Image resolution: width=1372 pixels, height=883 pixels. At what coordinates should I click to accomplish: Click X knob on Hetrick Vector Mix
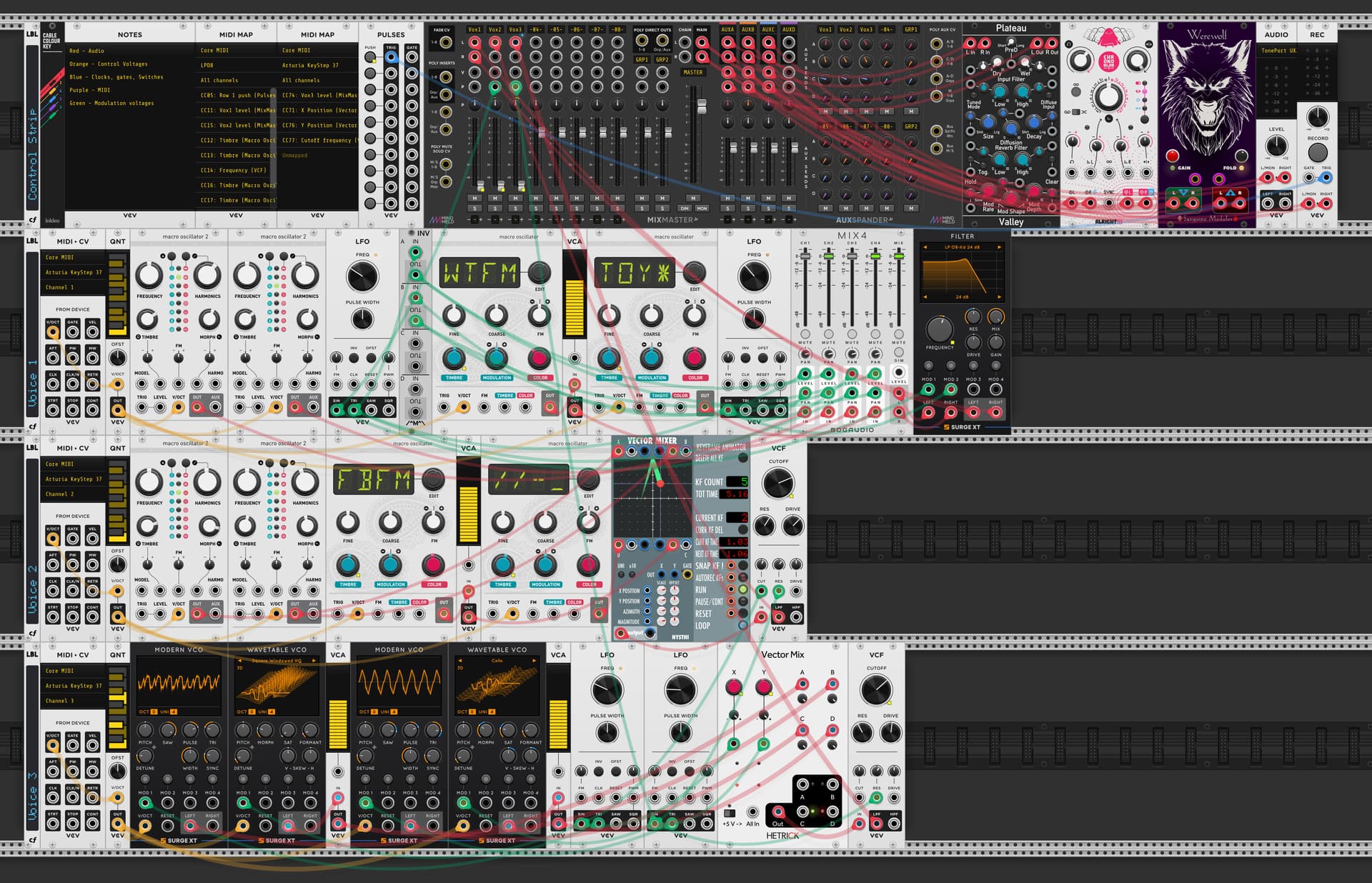[x=733, y=687]
